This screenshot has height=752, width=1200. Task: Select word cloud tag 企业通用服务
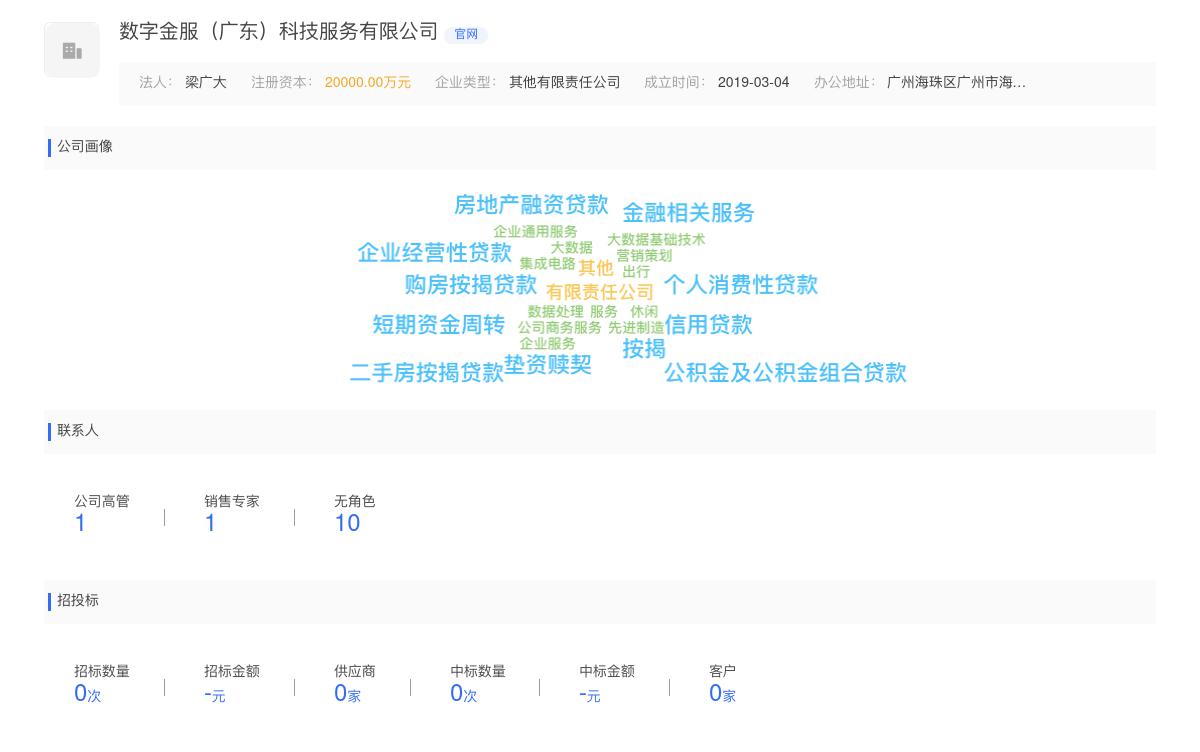(x=535, y=232)
